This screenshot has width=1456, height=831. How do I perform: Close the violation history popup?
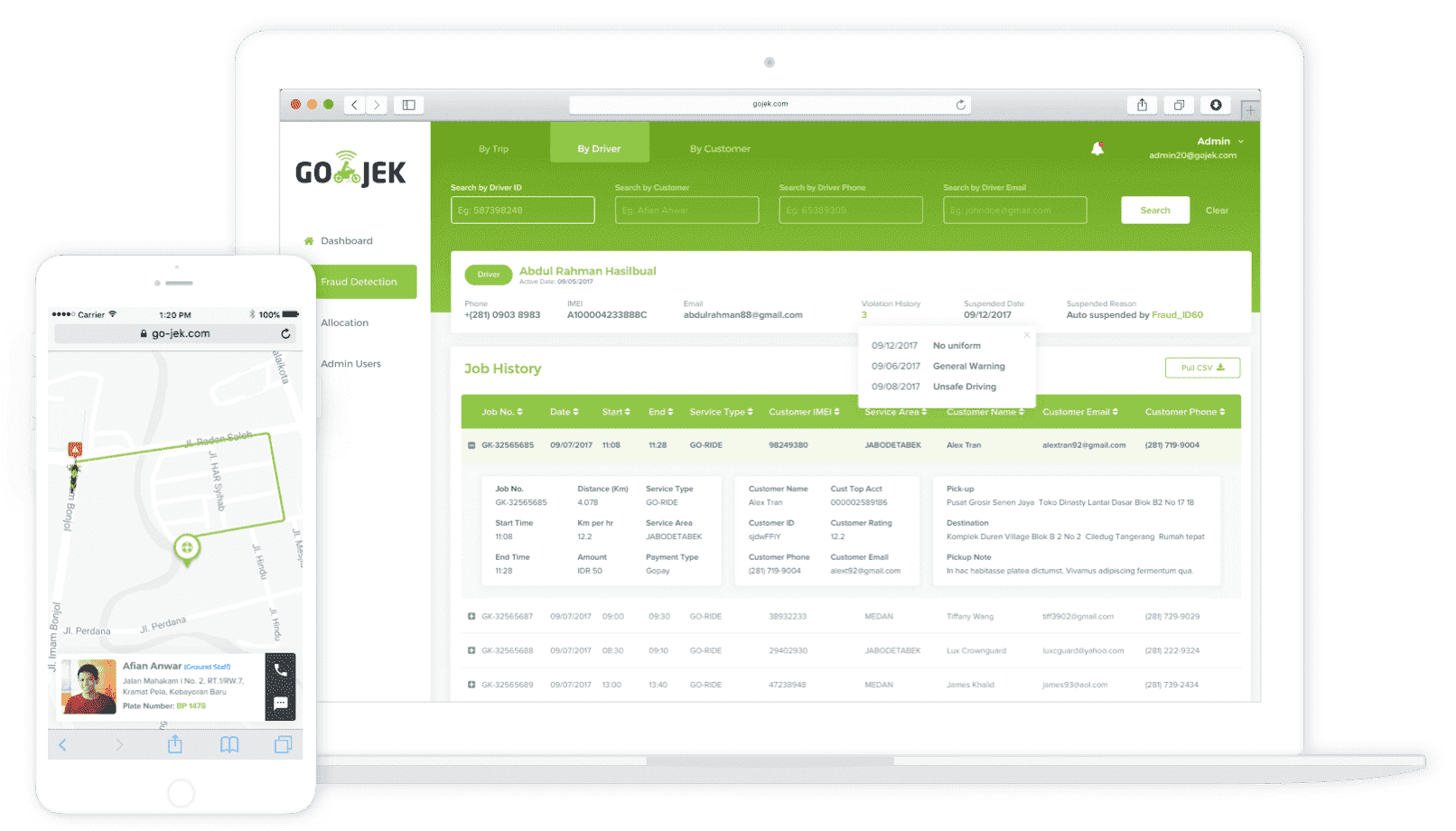click(1026, 335)
